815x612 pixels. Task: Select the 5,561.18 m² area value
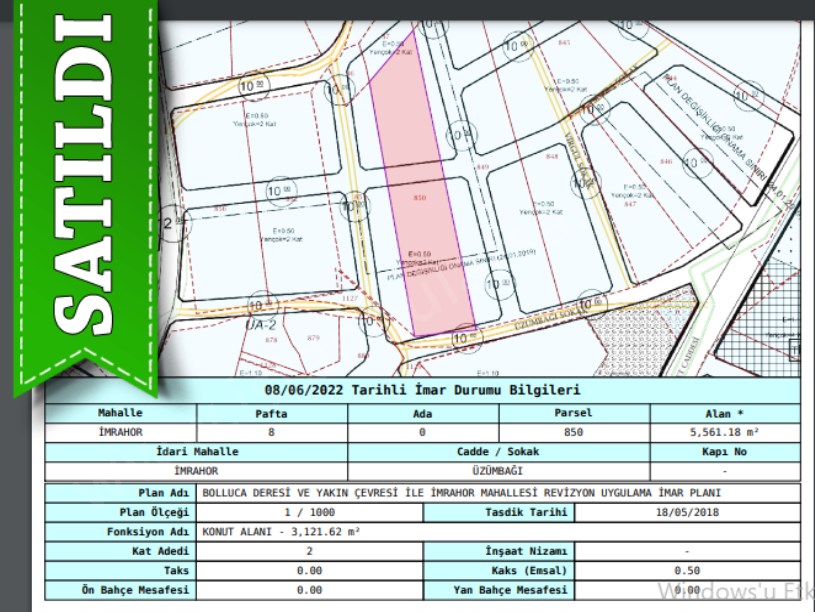pos(724,432)
